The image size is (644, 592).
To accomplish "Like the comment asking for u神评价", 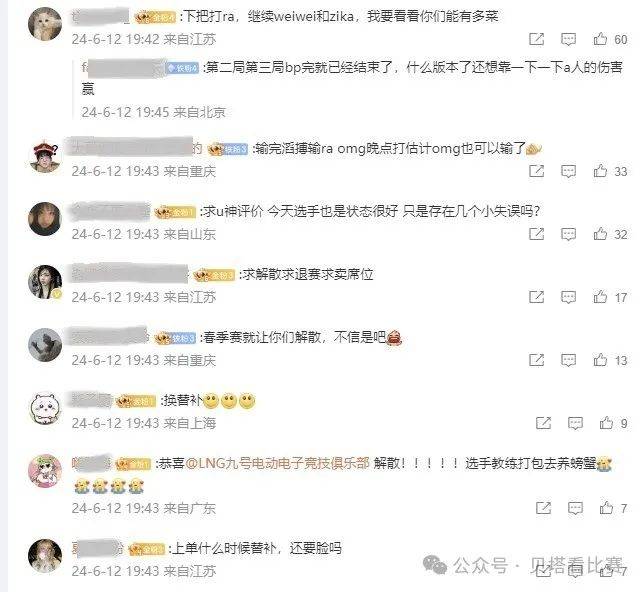I will click(x=600, y=234).
